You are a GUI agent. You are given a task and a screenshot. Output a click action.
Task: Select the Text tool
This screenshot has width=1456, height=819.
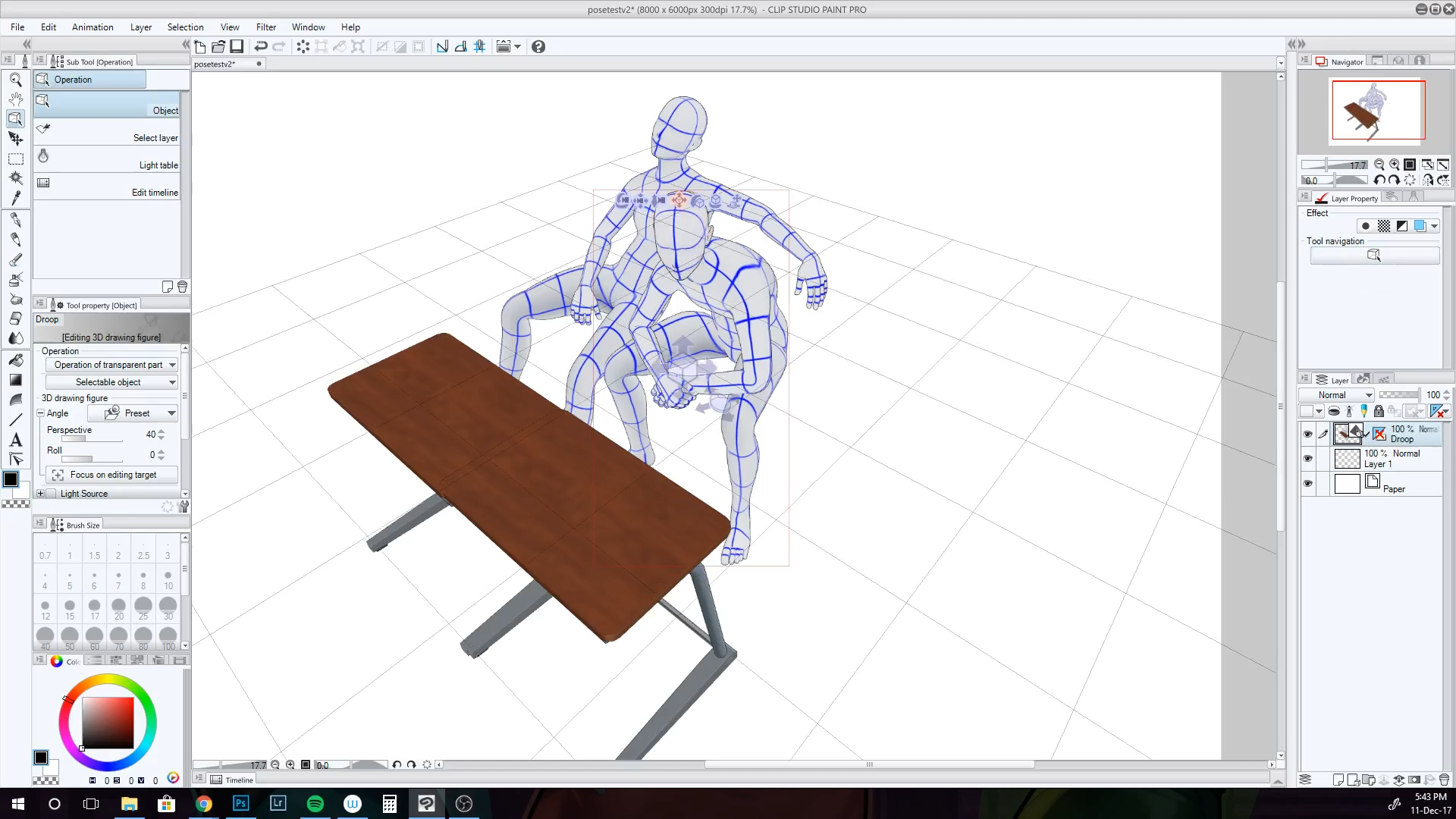click(15, 440)
